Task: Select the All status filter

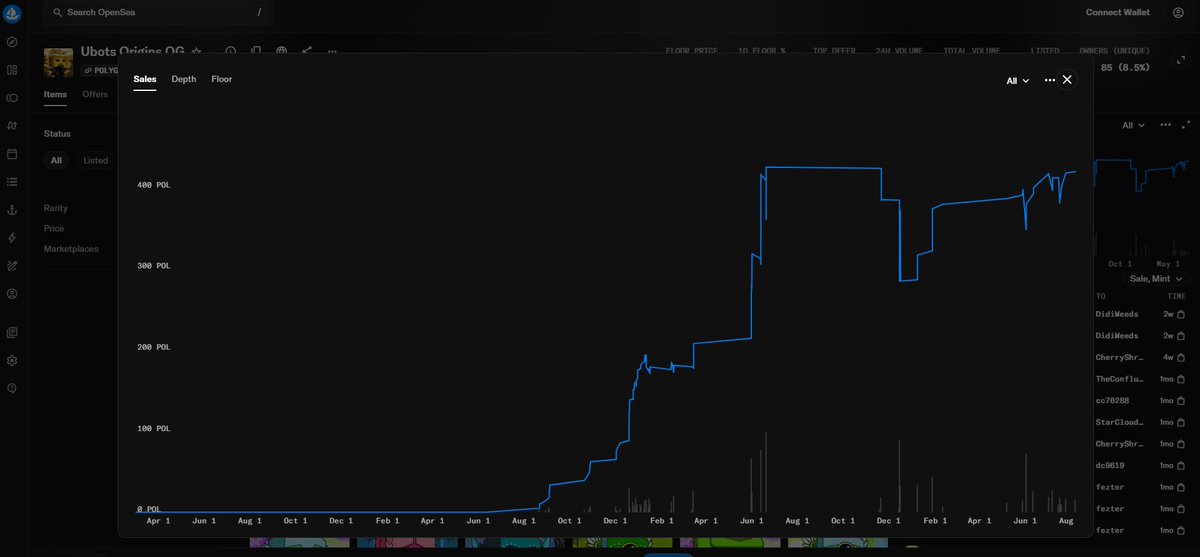Action: tap(56, 160)
